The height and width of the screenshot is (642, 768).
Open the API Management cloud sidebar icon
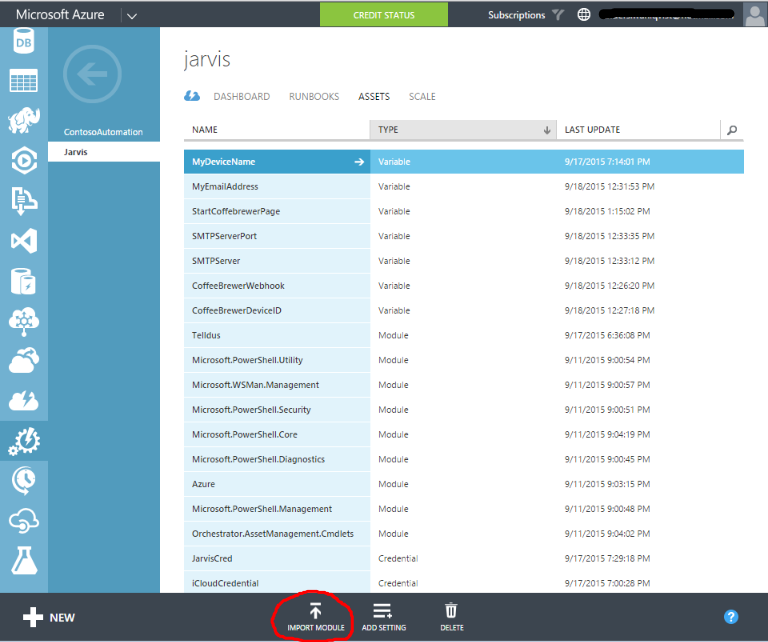24,520
